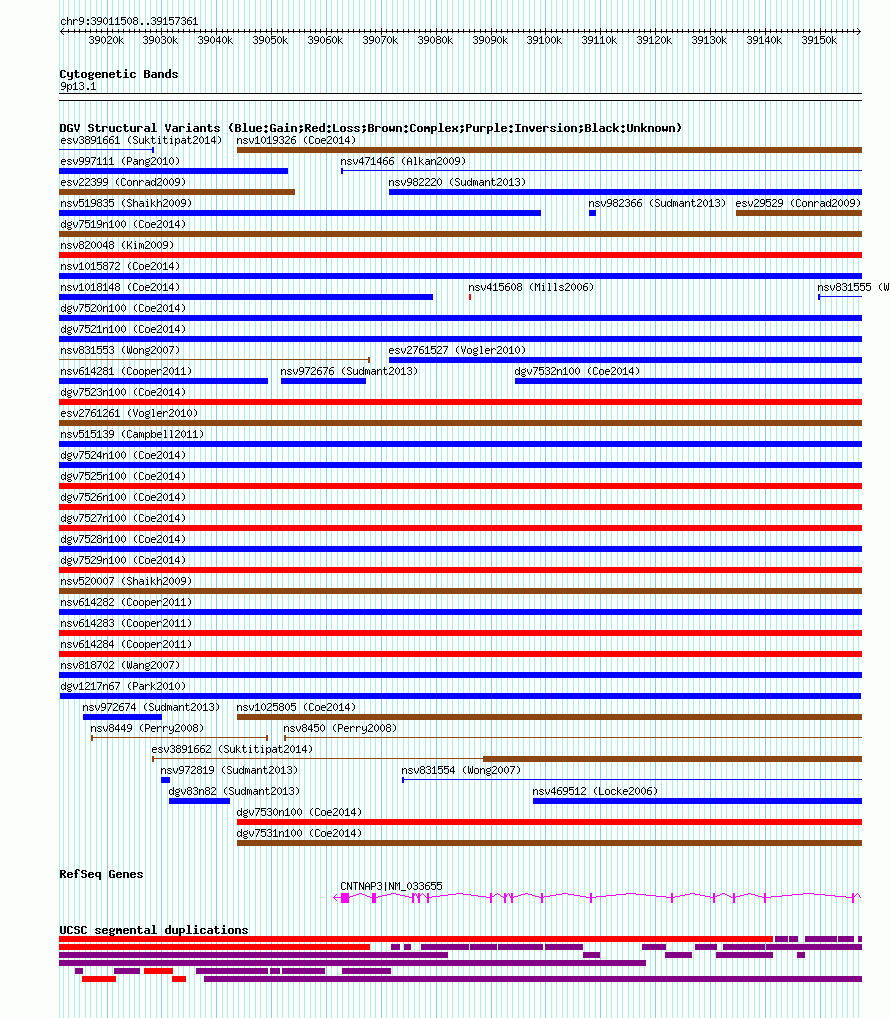Select nsv8449 (Perry2008) variant
Image resolution: width=890 pixels, height=1018 pixels.
tap(147, 728)
